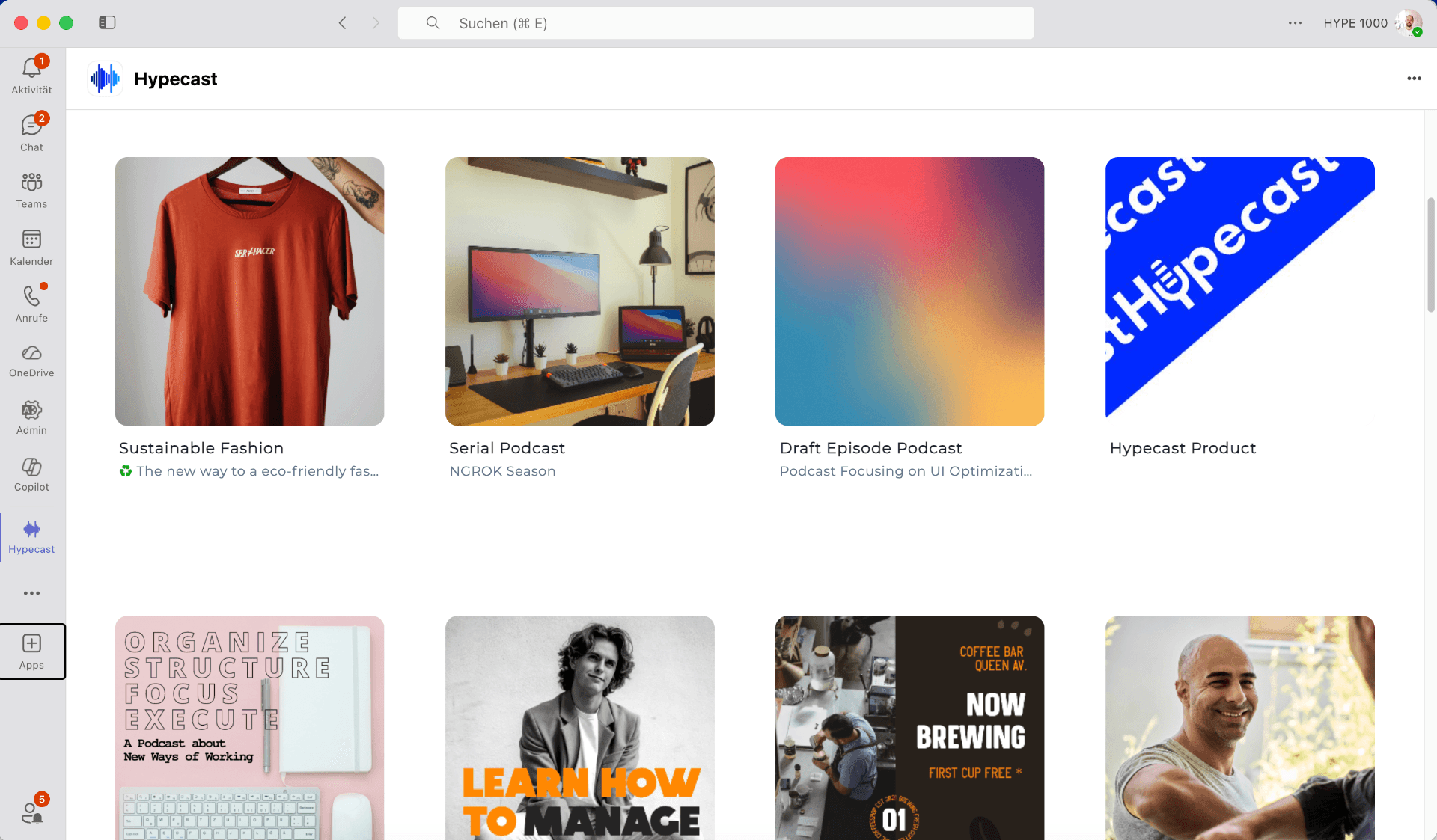
Task: Go forward with the right arrow
Action: click(x=376, y=23)
